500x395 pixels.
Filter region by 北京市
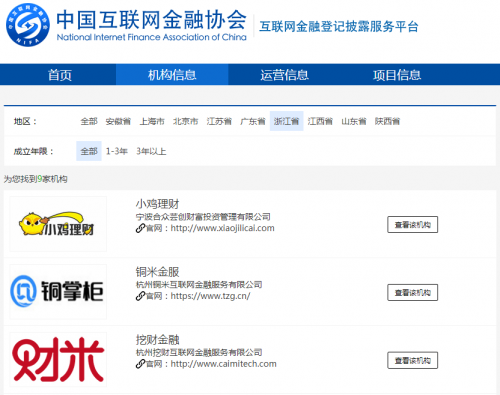(x=185, y=121)
